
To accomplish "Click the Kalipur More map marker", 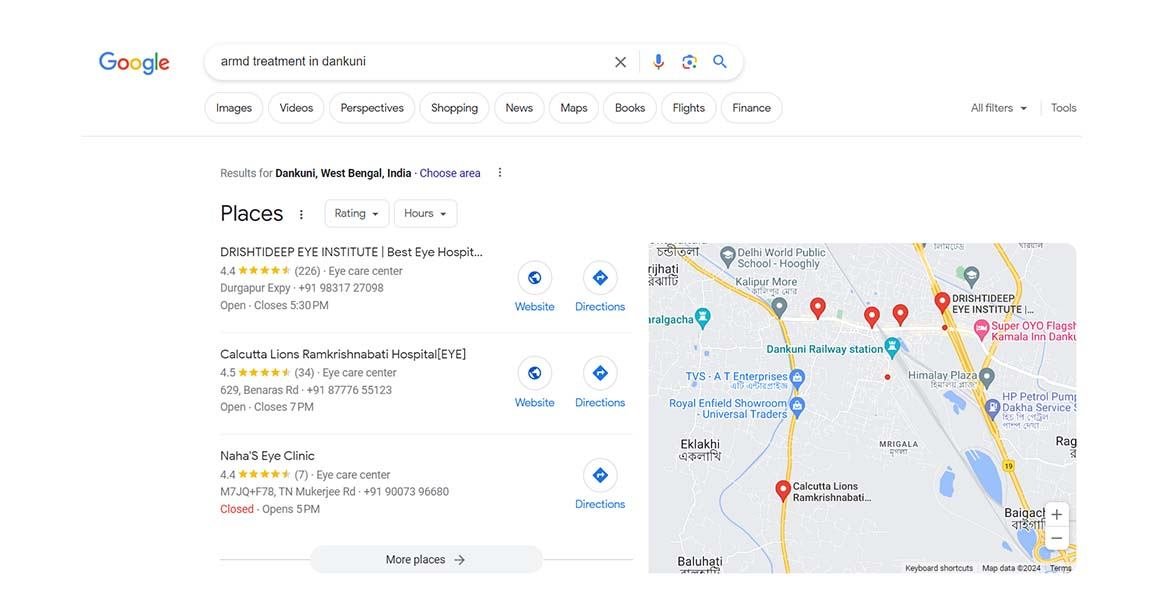I will (x=779, y=307).
